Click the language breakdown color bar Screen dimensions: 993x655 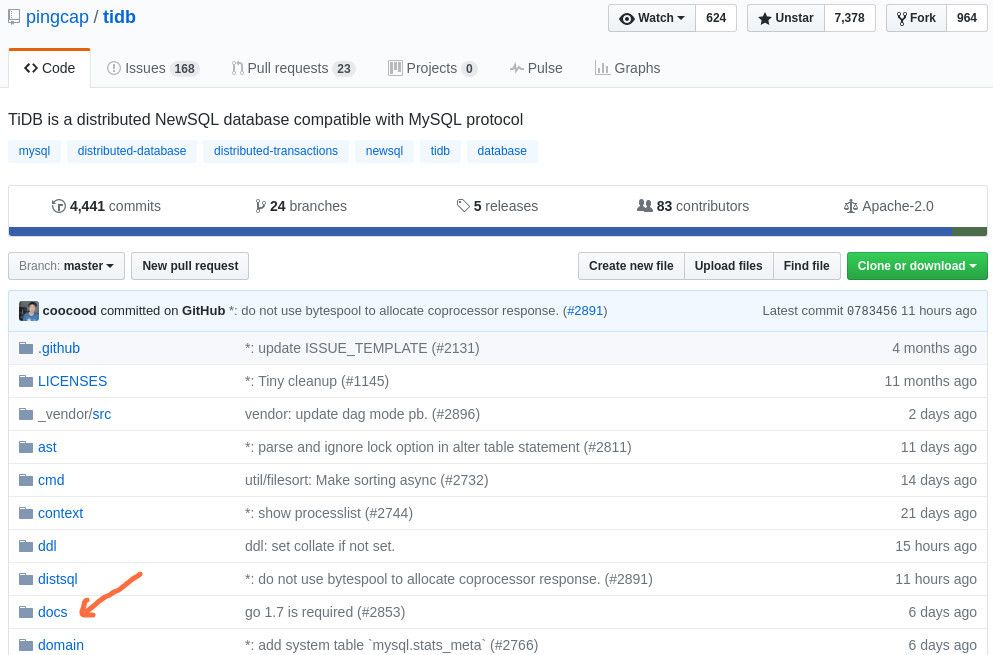pos(496,232)
